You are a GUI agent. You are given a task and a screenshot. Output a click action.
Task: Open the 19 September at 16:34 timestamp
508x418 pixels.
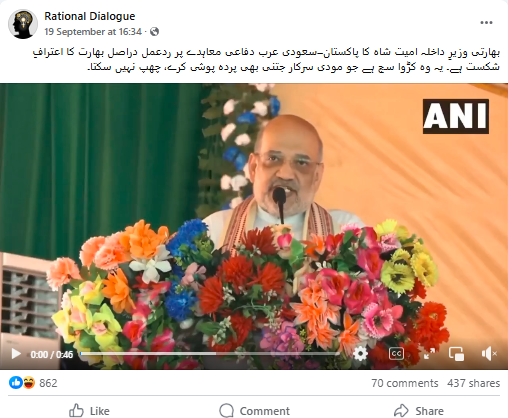tap(93, 32)
